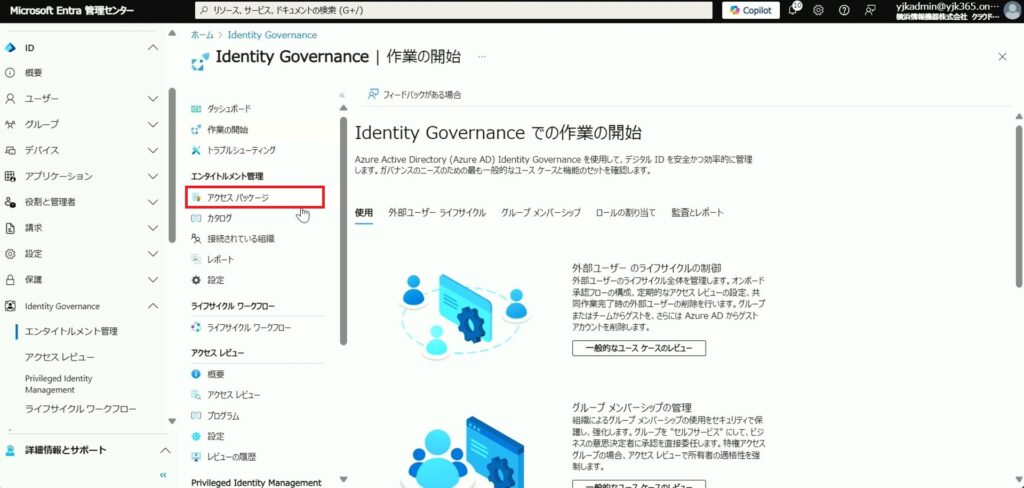Expand the 保護 section chevron

[x=153, y=280]
